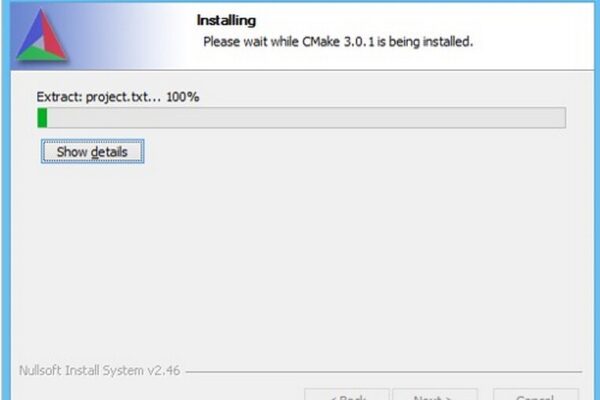This screenshot has width=600, height=400.
Task: Click the CMake triangle logo
Action: click(42, 35)
